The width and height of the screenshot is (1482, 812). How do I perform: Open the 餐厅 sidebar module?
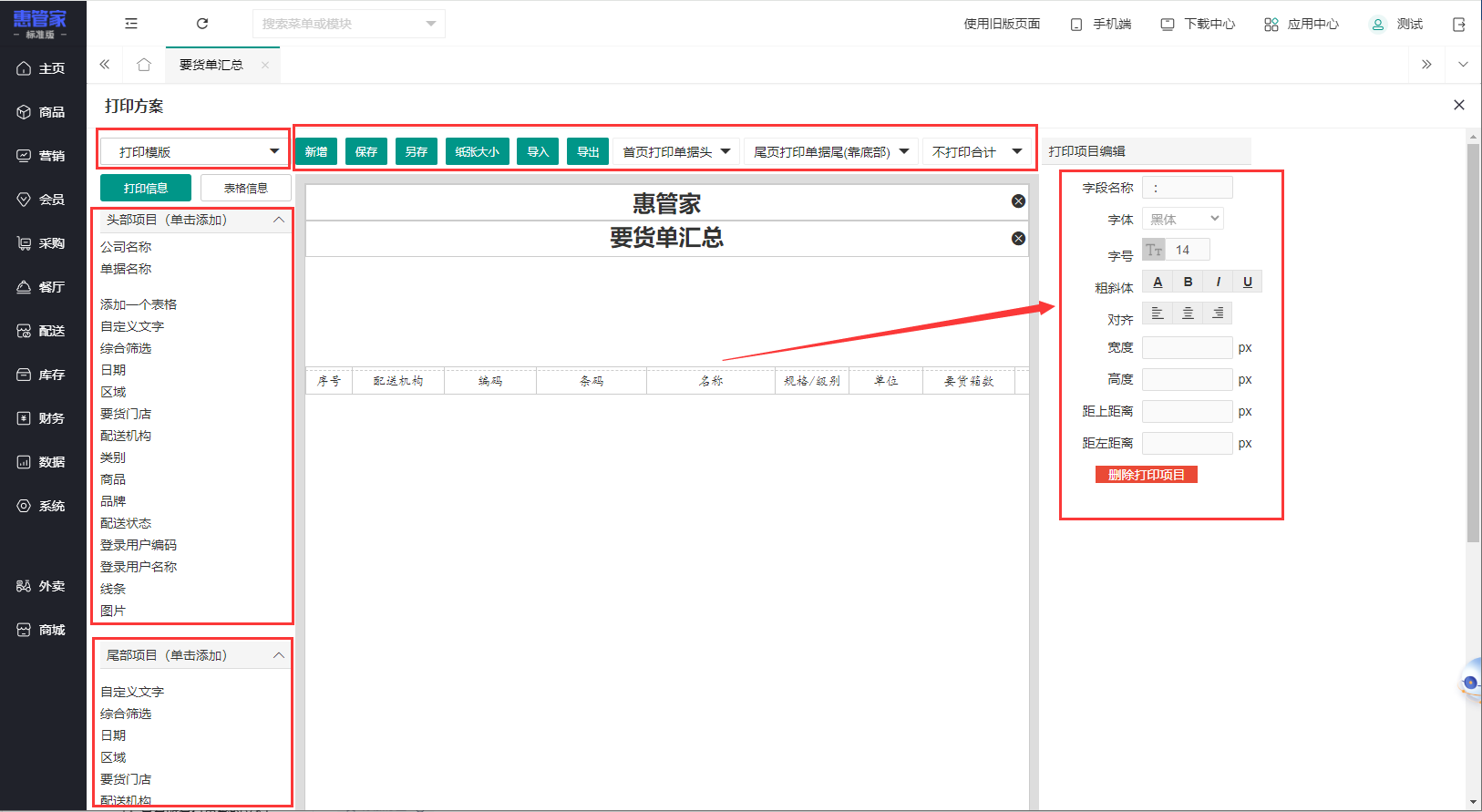(42, 287)
